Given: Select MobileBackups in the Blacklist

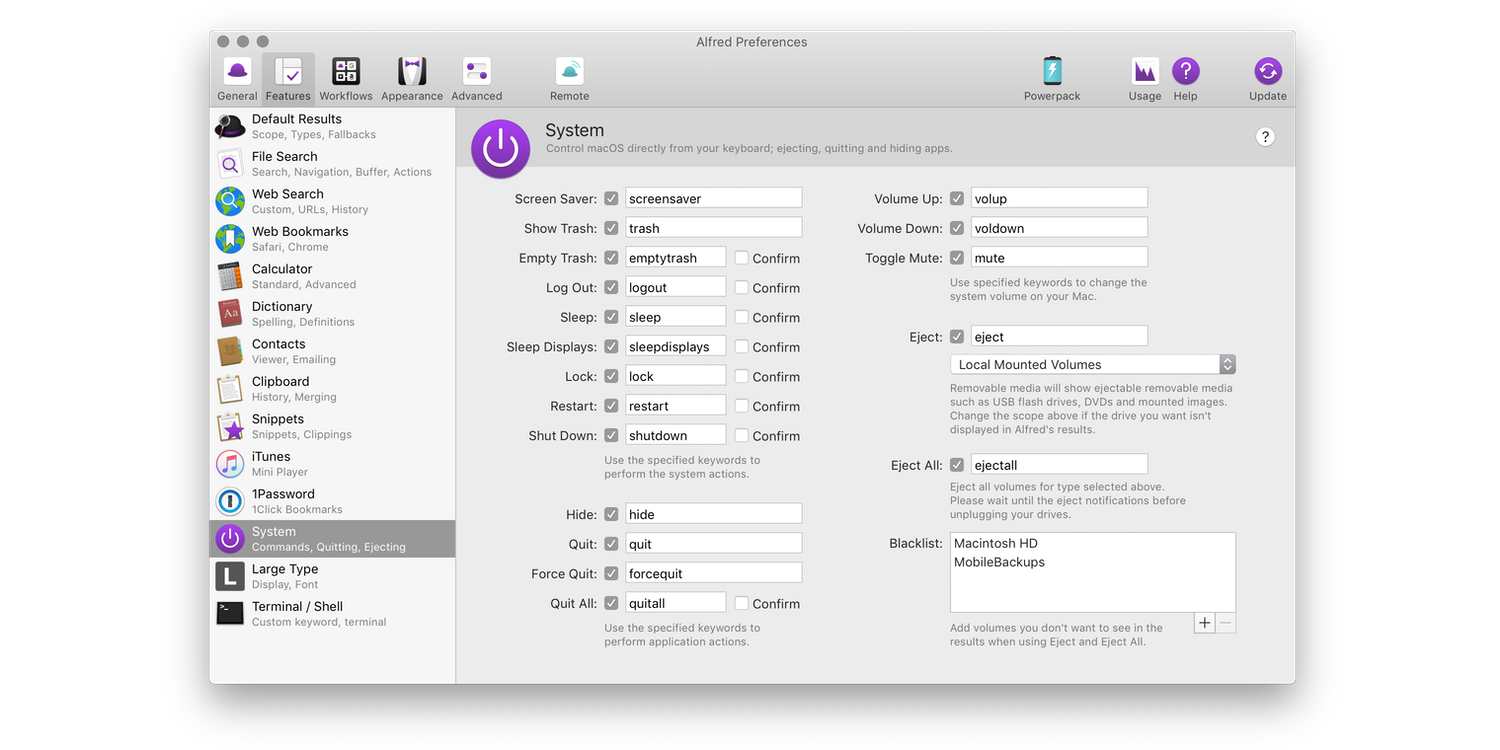Looking at the screenshot, I should 1000,560.
